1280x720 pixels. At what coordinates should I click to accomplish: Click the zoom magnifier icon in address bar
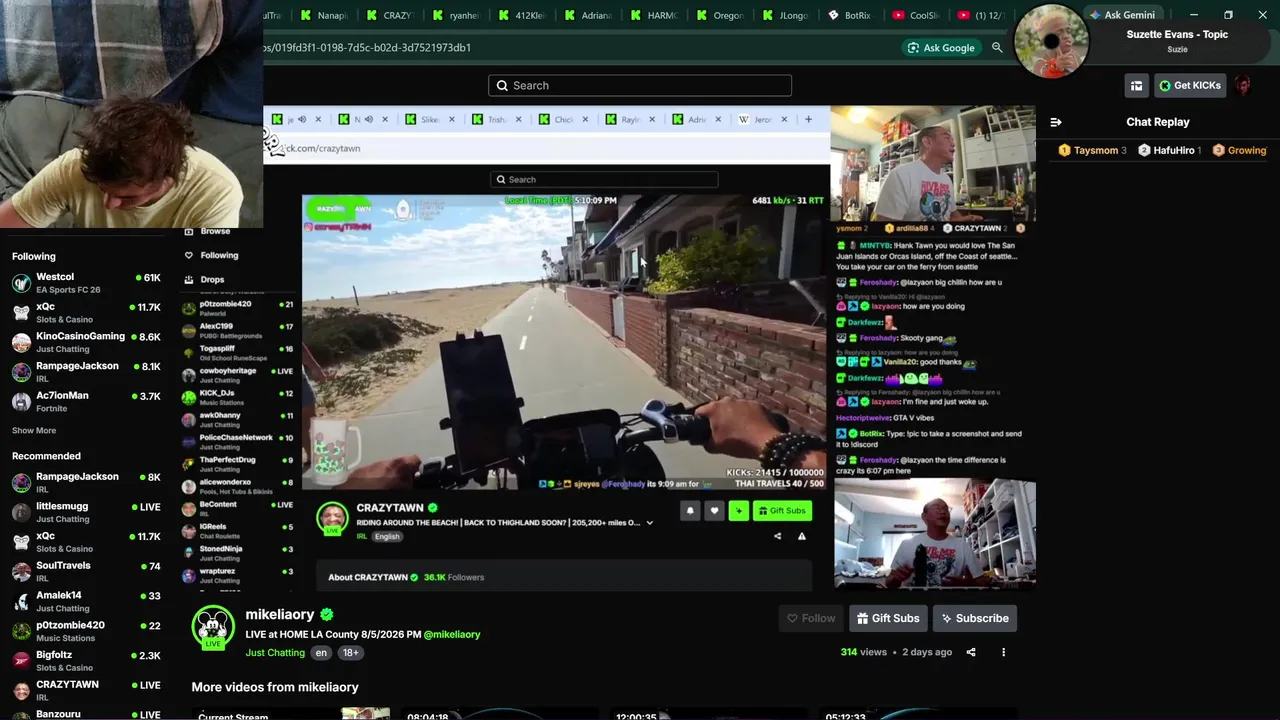(997, 48)
